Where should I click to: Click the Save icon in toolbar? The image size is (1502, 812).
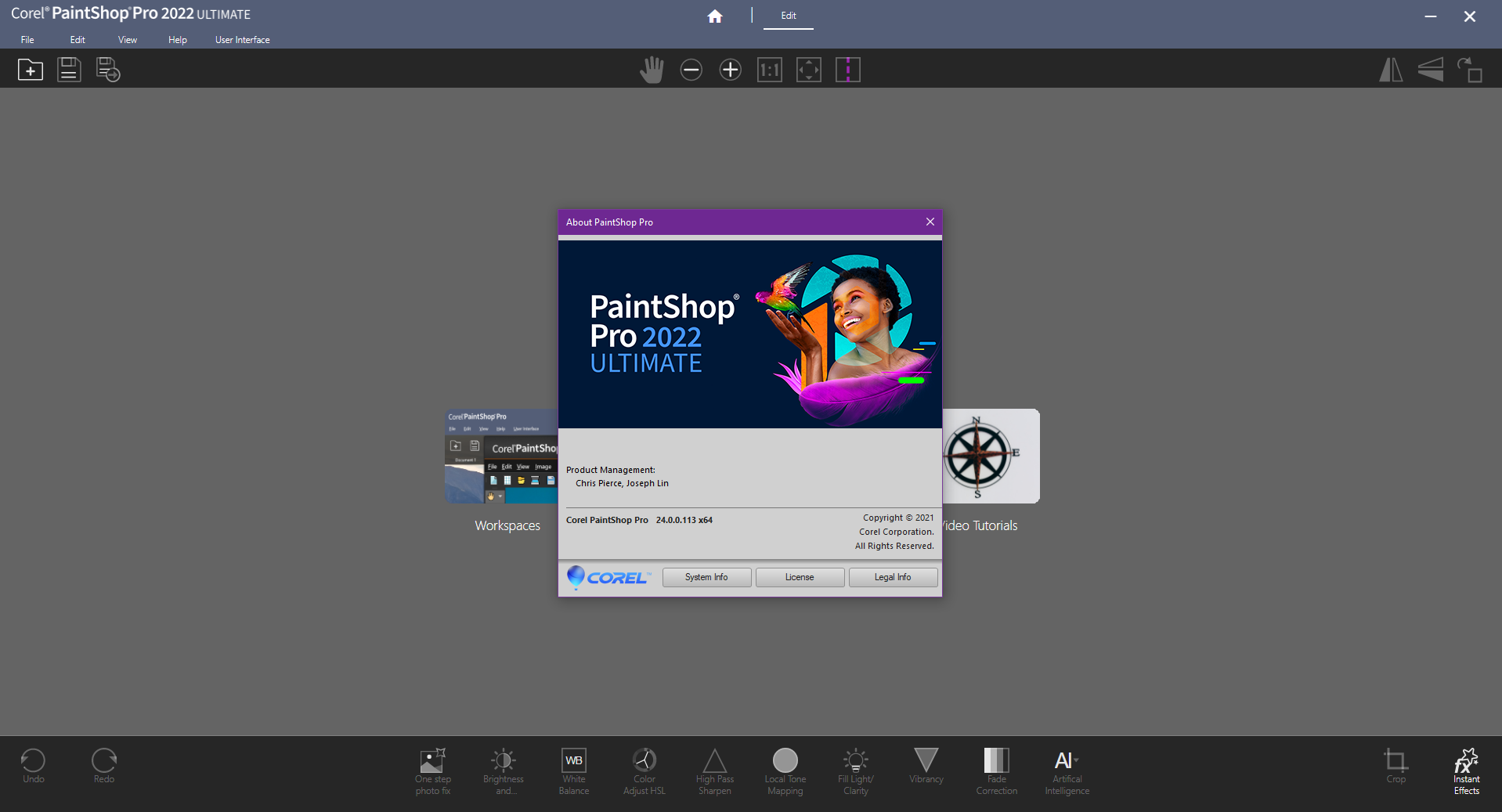pos(69,70)
